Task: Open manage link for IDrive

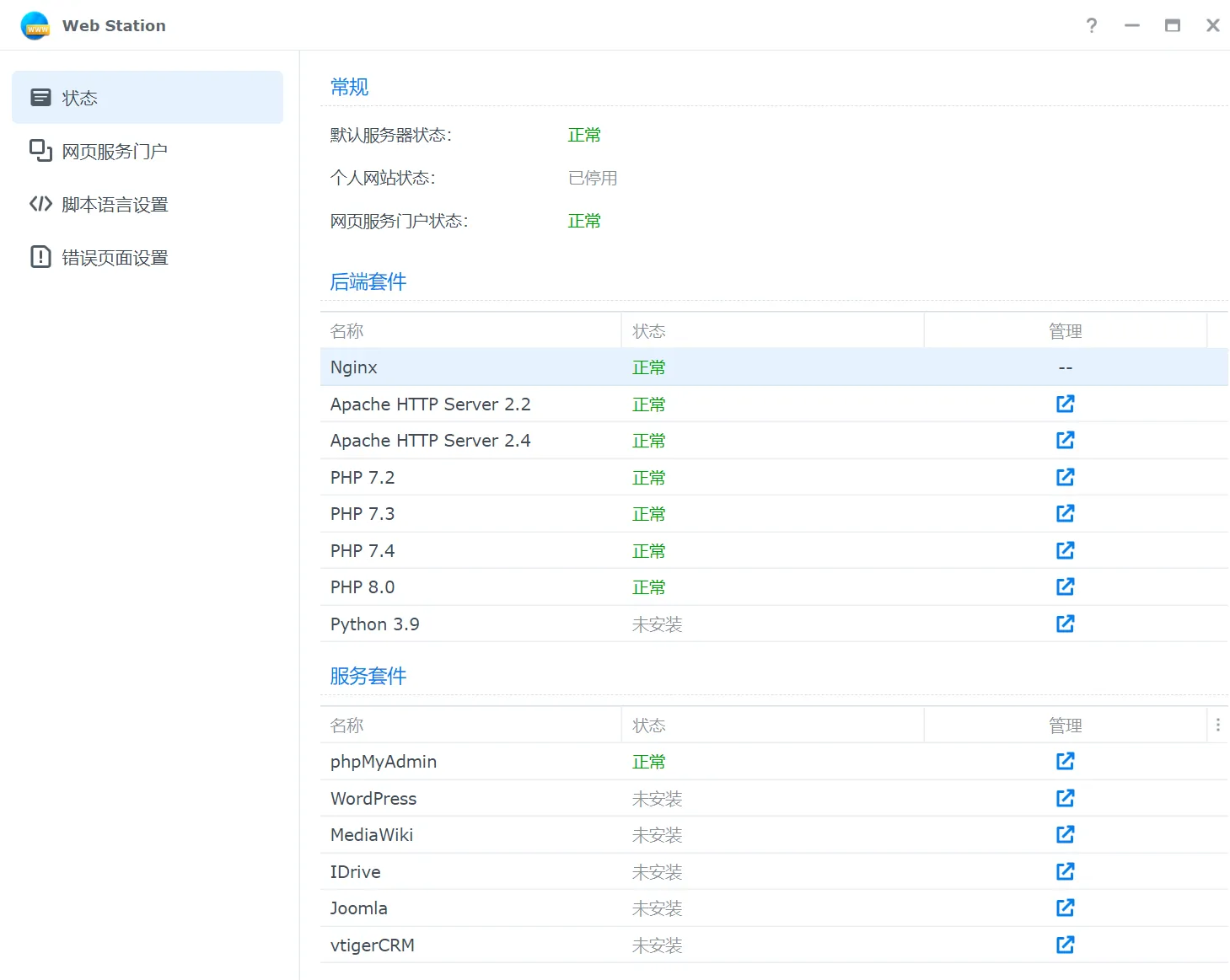Action: coord(1065,871)
